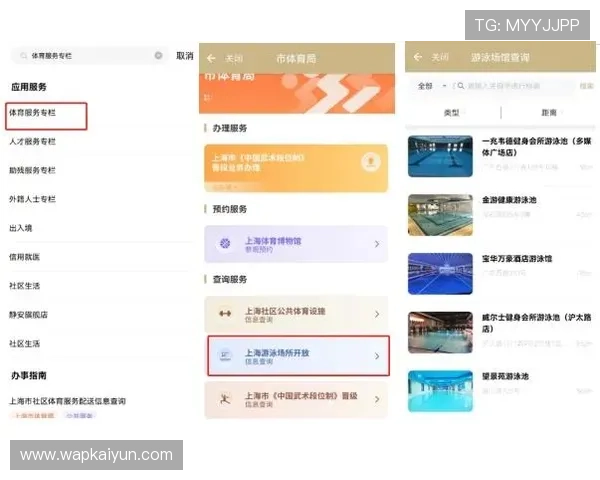The height and width of the screenshot is (480, 600).
Task: Click the 上海游泳场所开放 pool icon
Action: tap(225, 356)
